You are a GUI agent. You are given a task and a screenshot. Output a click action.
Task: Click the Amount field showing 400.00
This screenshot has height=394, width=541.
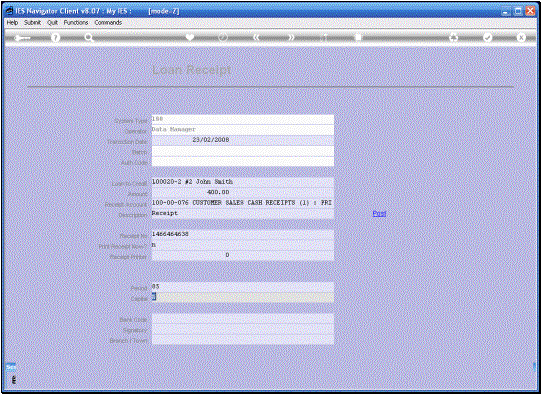[243, 193]
